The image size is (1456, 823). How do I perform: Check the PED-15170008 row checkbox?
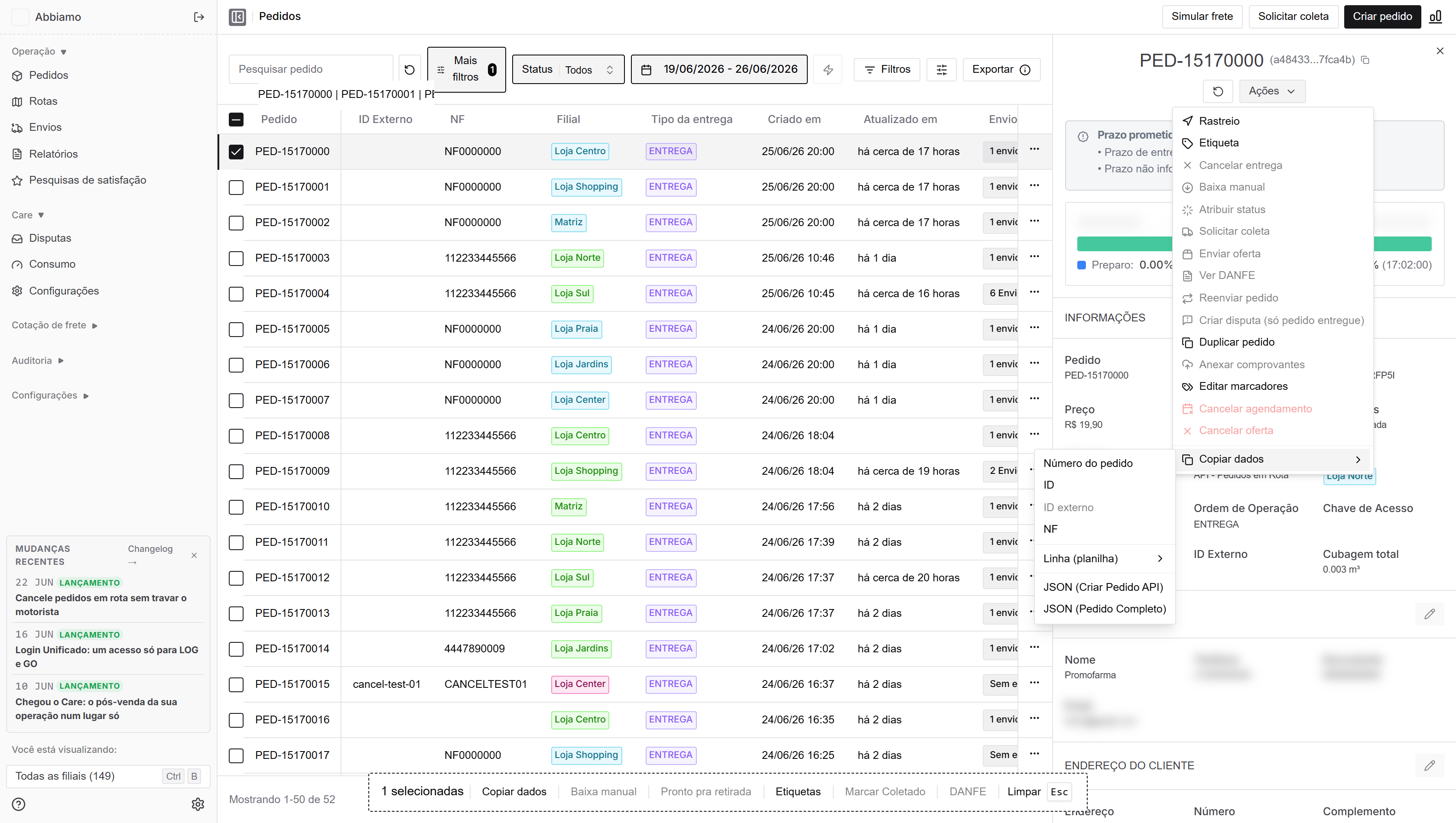click(236, 436)
